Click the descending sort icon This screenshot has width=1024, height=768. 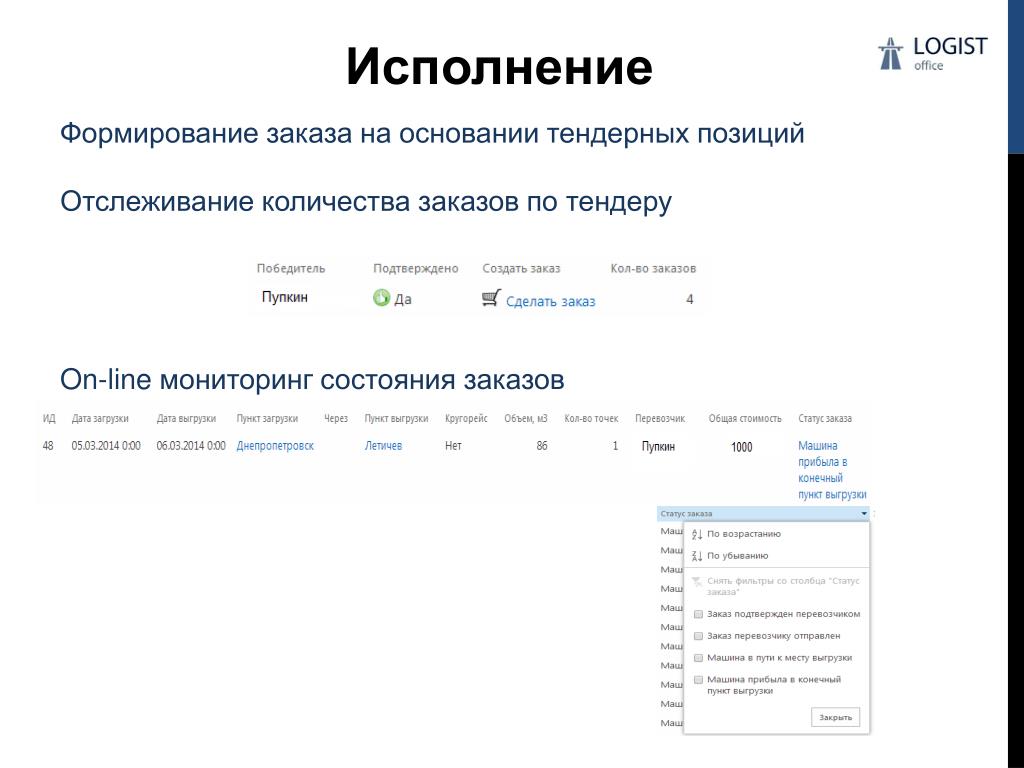(697, 556)
